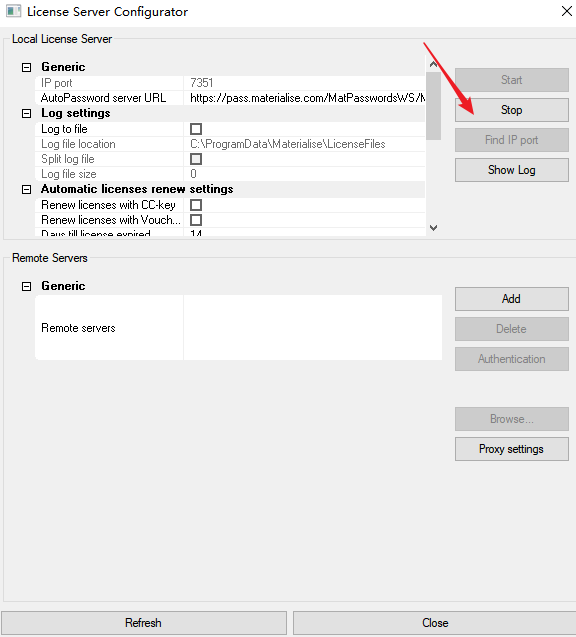Refresh the configurator
Image resolution: width=576 pixels, height=637 pixels.
144,623
